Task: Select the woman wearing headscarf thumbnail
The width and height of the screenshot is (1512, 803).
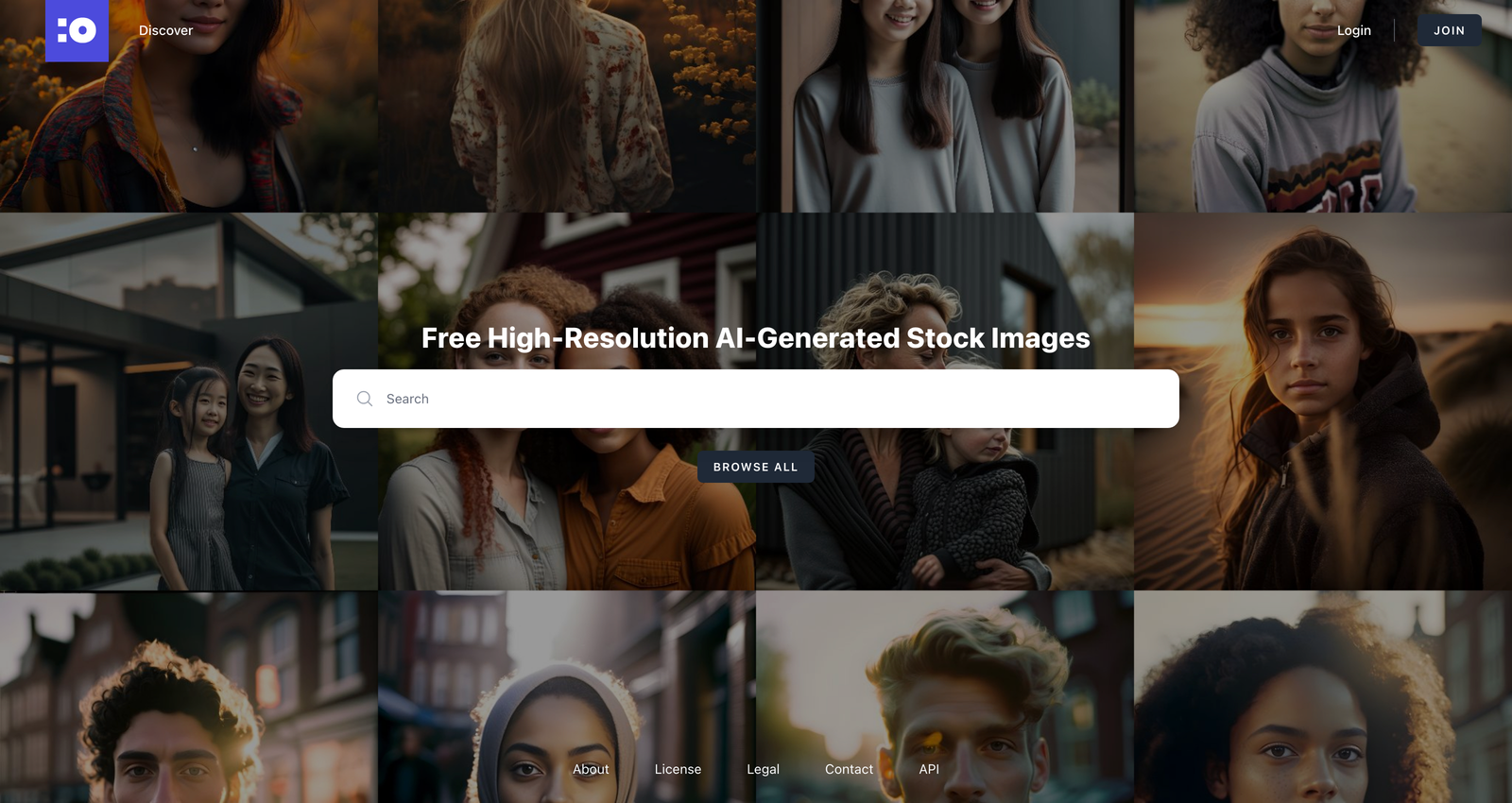Action: [567, 697]
